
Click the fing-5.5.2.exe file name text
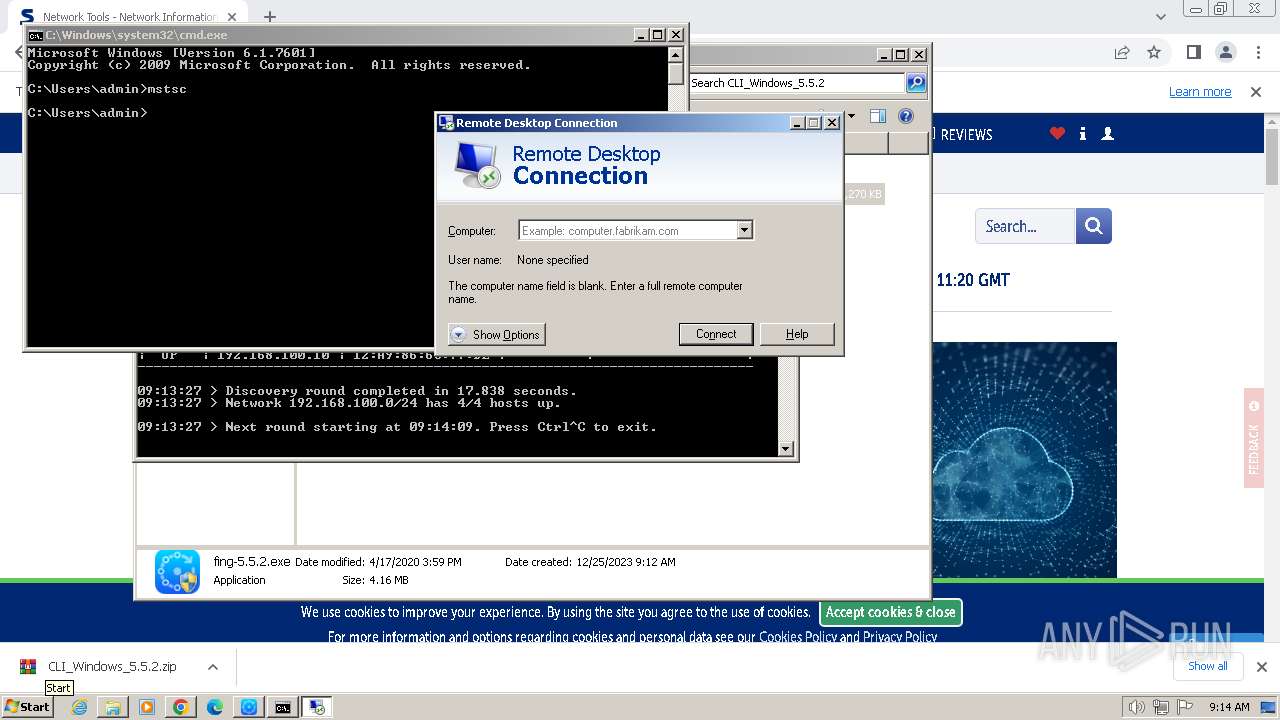(252, 562)
